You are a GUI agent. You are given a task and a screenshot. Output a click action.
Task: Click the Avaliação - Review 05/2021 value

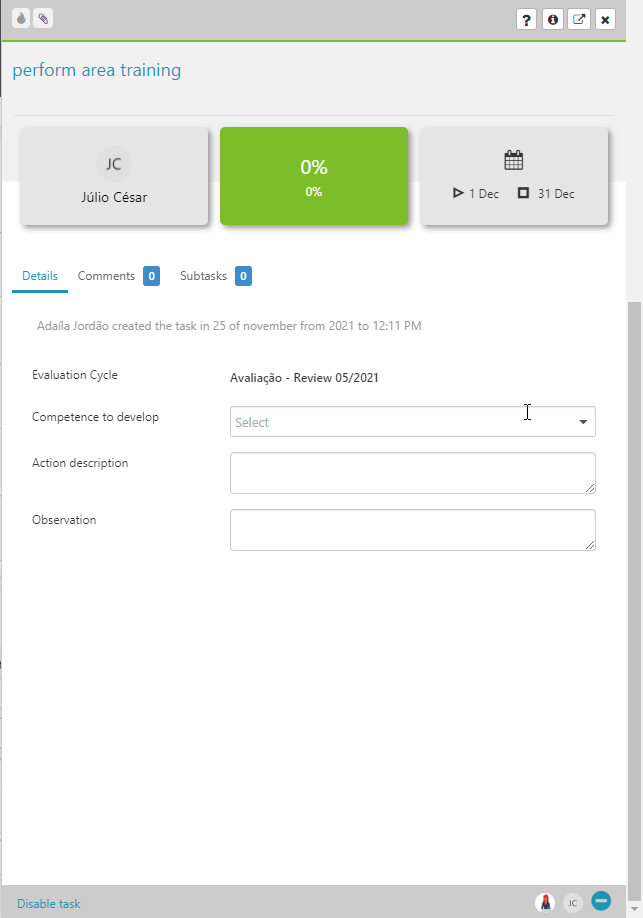tap(304, 378)
